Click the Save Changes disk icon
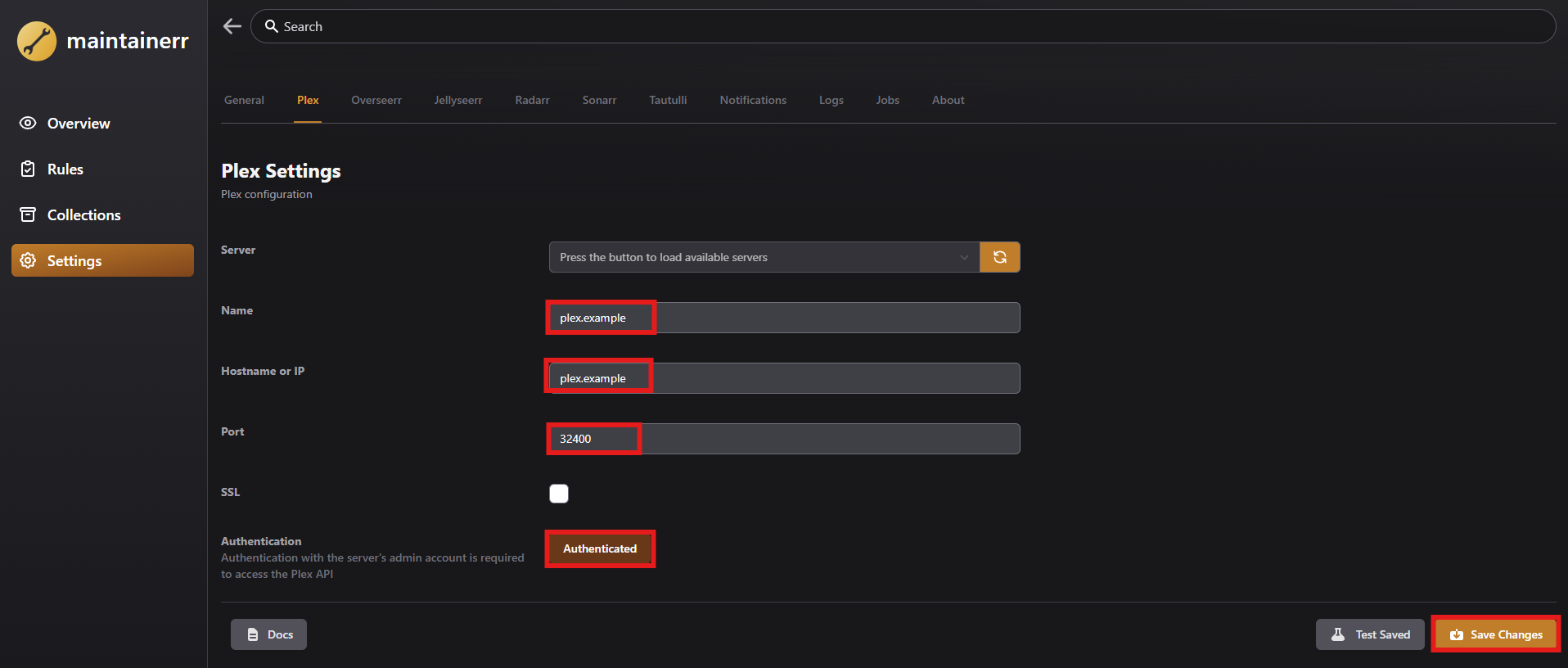This screenshot has width=1568, height=668. click(x=1457, y=634)
